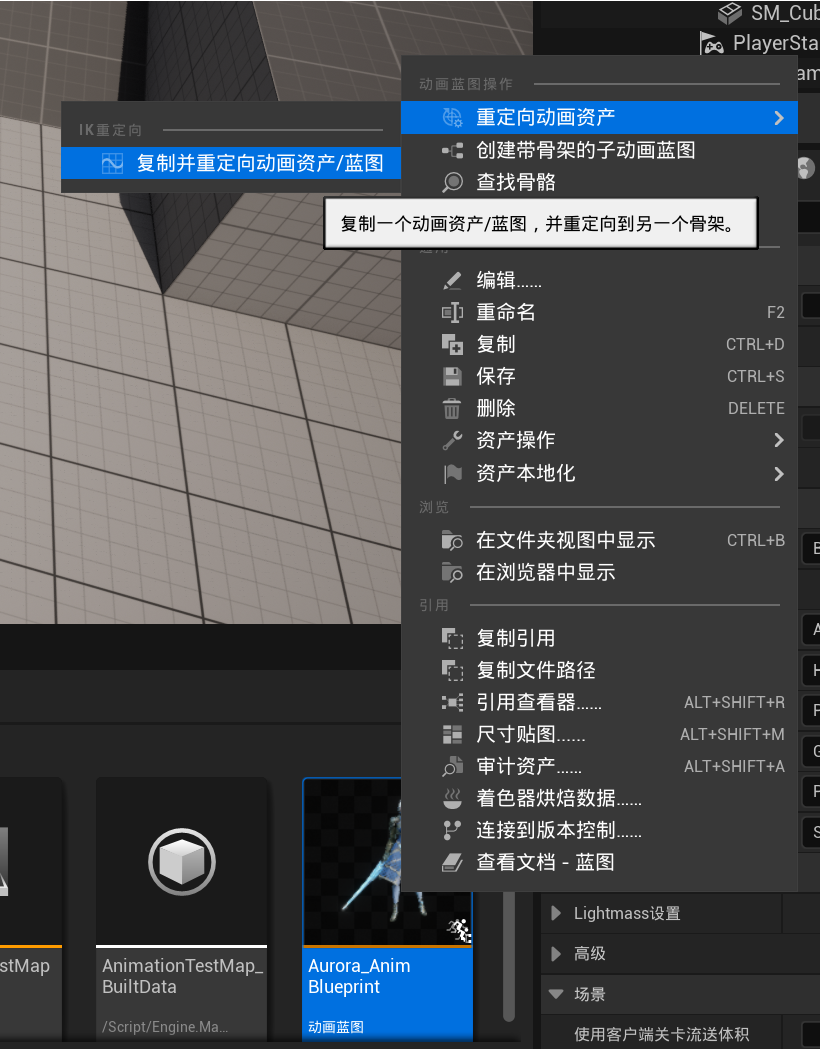Choose 复制文件路径 menu entry
This screenshot has width=820, height=1049.
pos(536,670)
